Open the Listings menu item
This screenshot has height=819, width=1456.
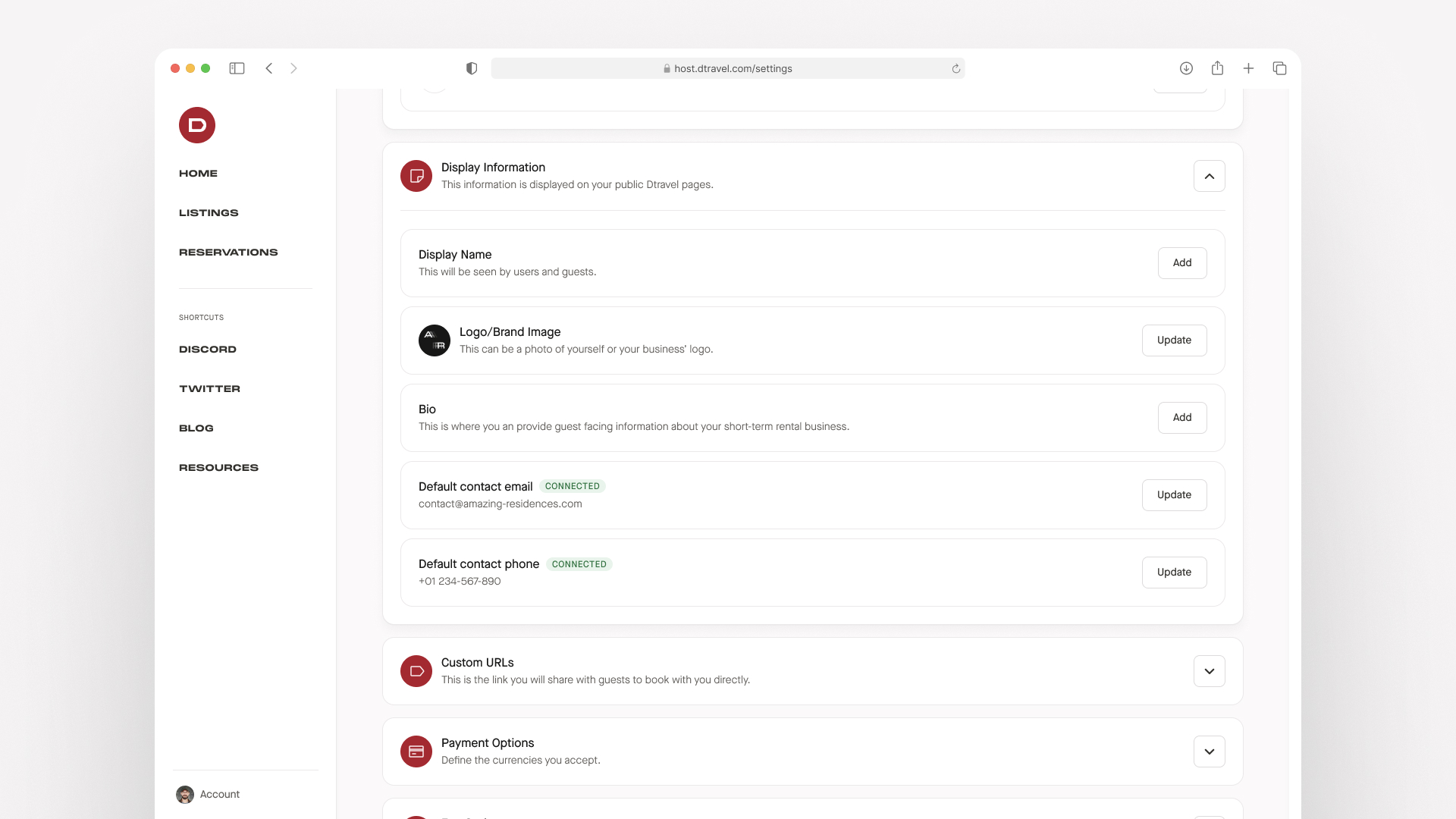click(209, 213)
